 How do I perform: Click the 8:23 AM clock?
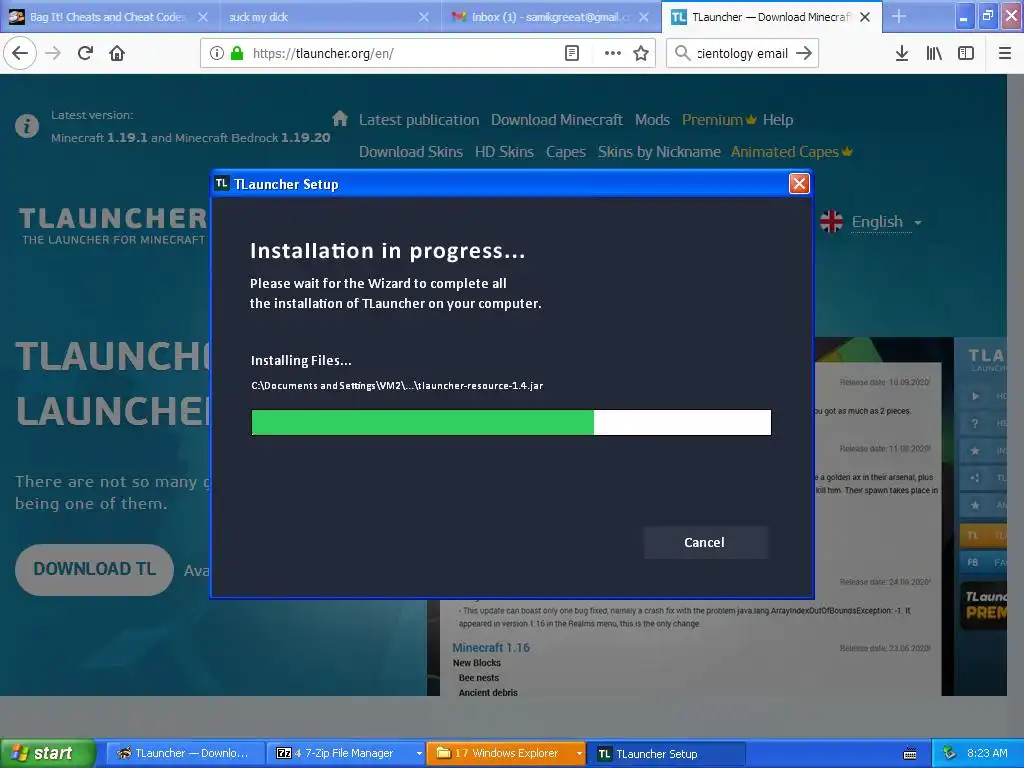[987, 753]
